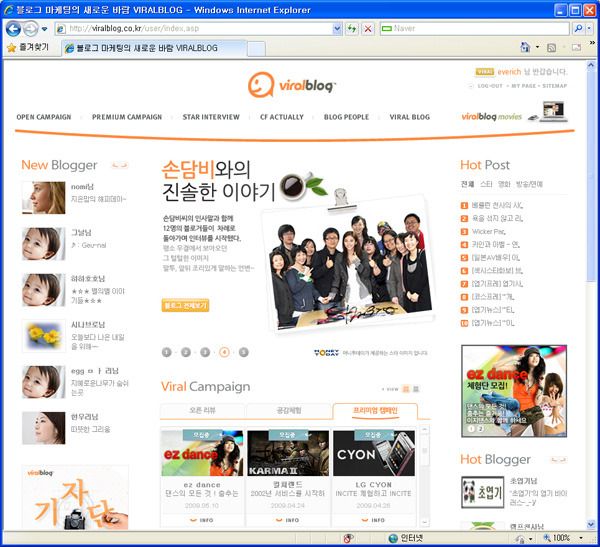Open the yellow flowers blogger thumbnail
Image resolution: width=600 pixels, height=547 pixels.
point(44,336)
